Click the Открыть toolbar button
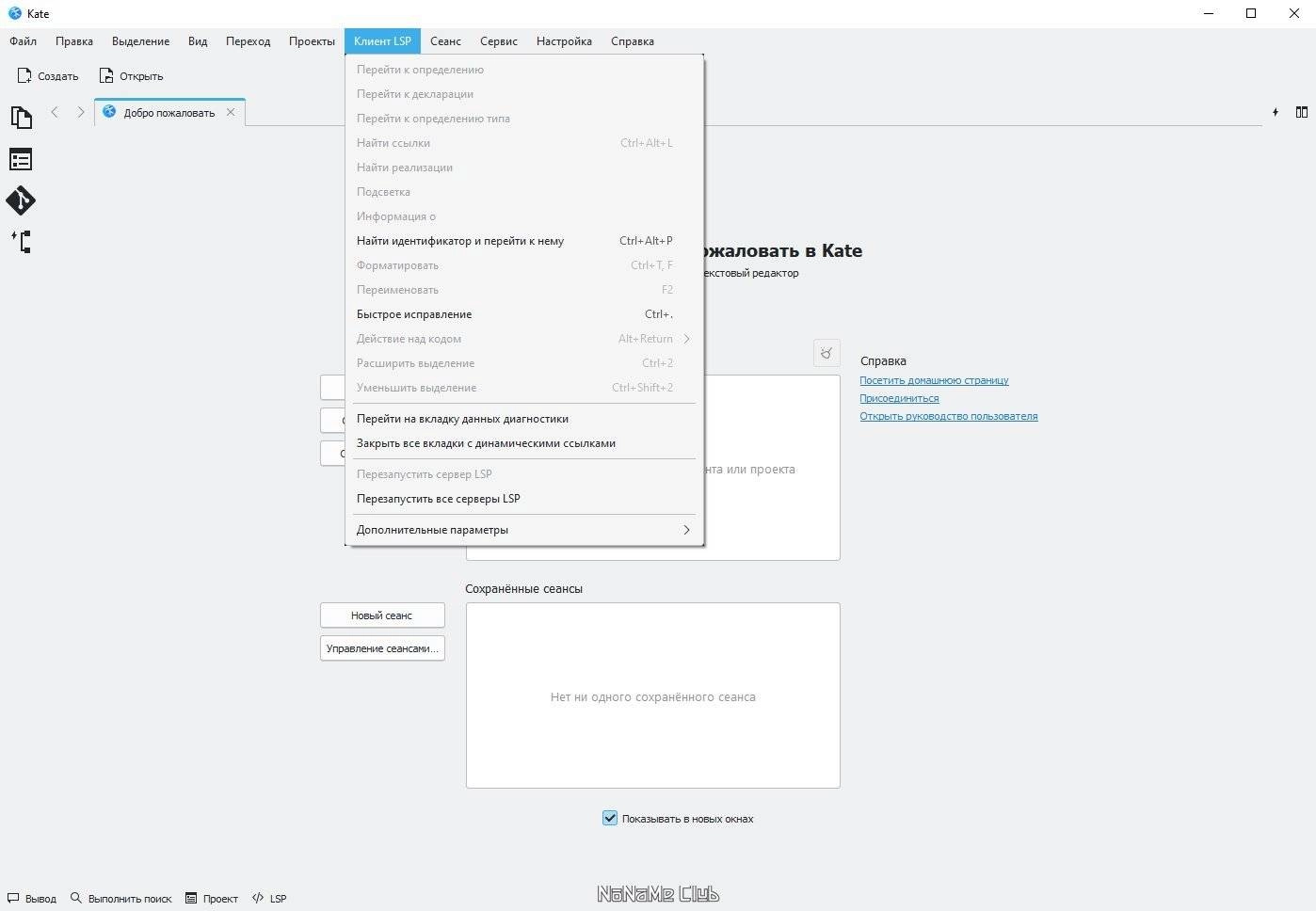The height and width of the screenshot is (911, 1316). point(132,76)
